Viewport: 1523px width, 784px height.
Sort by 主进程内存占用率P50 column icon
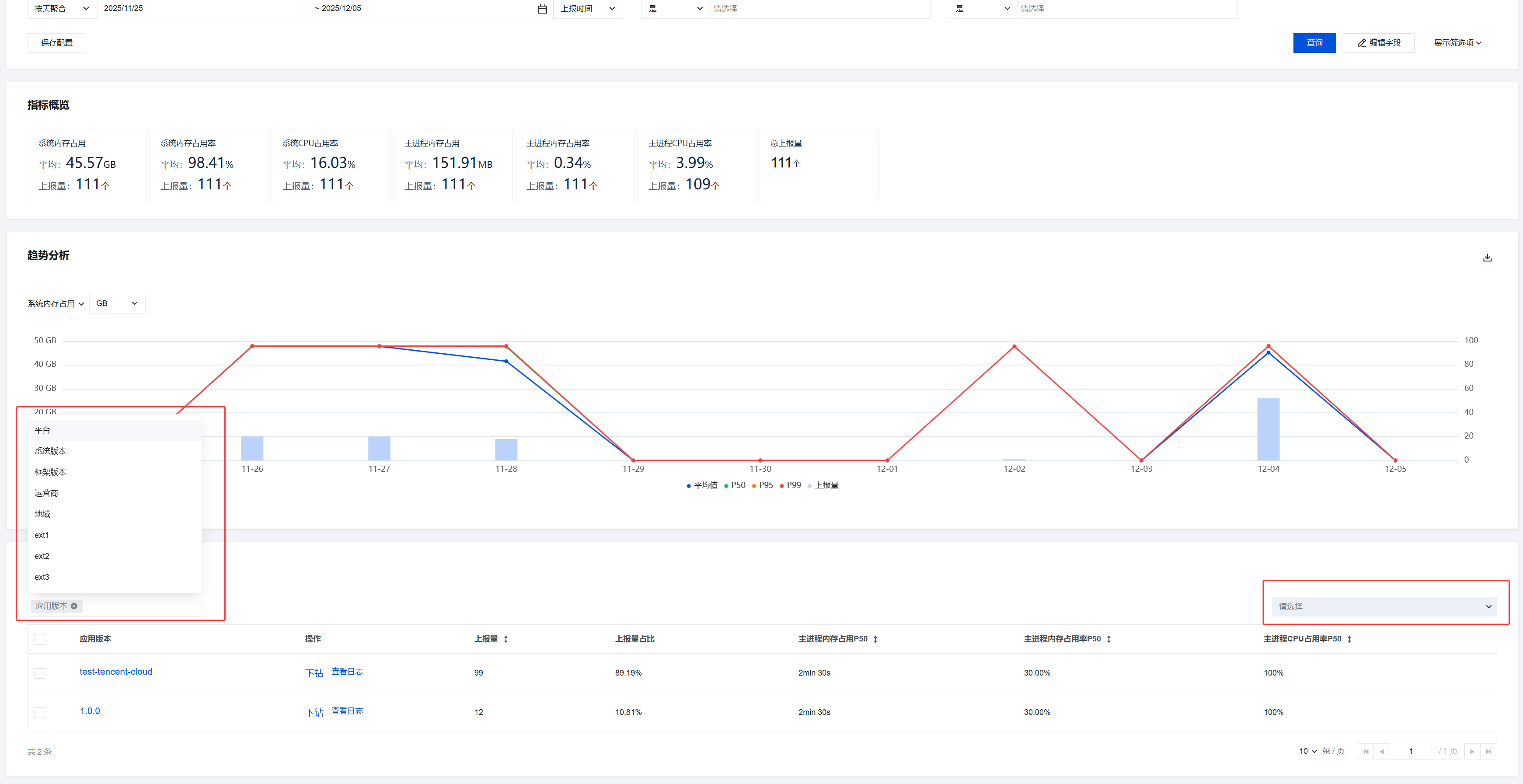(x=1108, y=639)
